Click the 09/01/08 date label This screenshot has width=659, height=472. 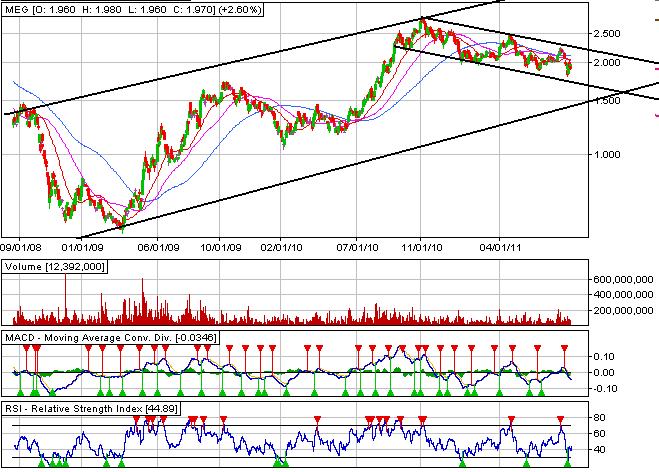pyautogui.click(x=21, y=247)
